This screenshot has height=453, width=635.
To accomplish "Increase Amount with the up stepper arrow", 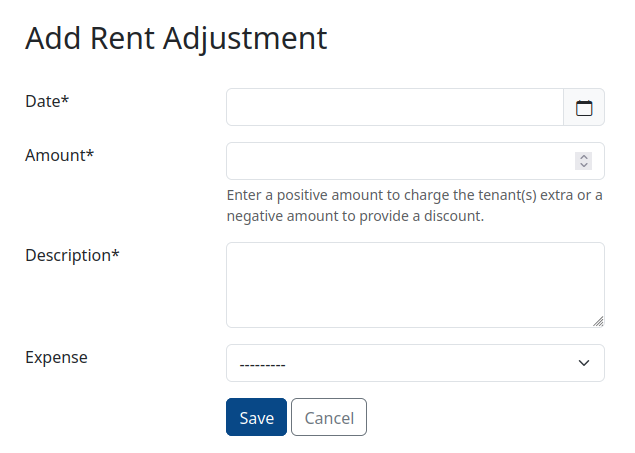I will [x=584, y=157].
